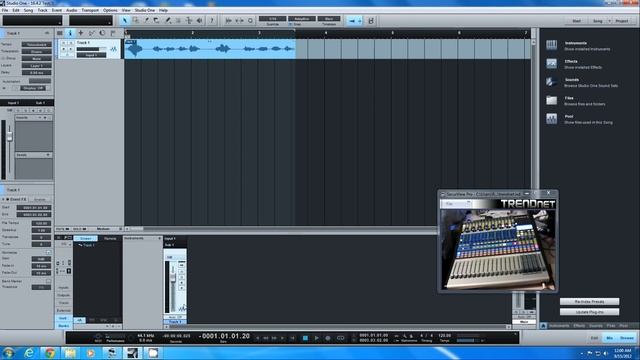Open the Song dropdown arrow top-right
Image resolution: width=640 pixels, height=360 pixels.
(x=610, y=21)
